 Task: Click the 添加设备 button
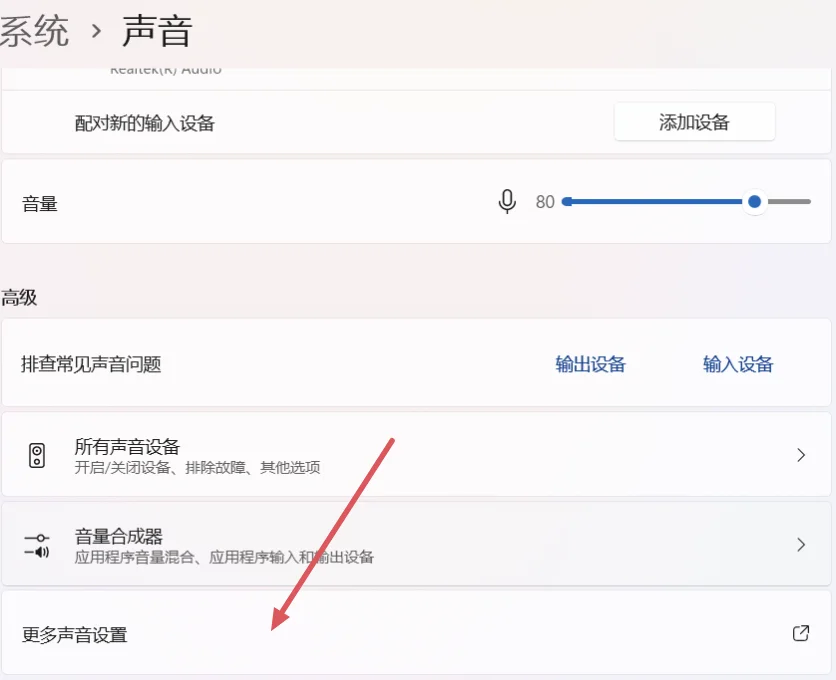[694, 121]
